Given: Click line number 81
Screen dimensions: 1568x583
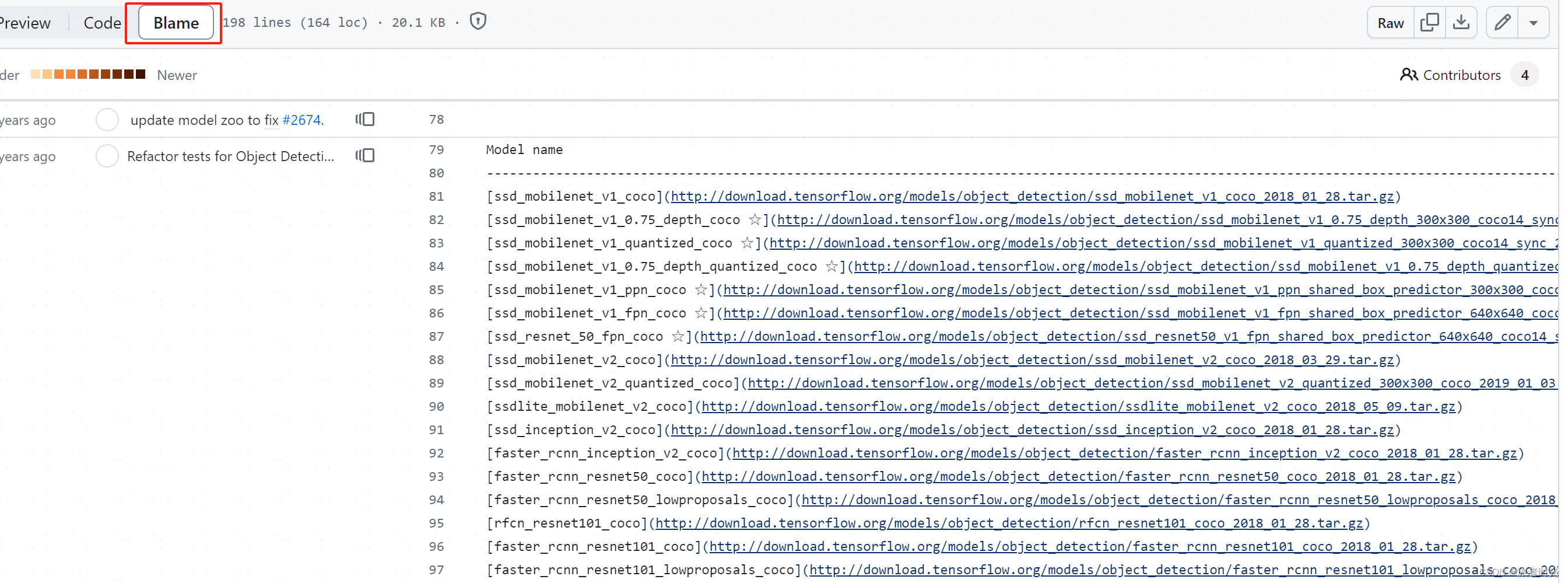Looking at the screenshot, I should [x=436, y=197].
